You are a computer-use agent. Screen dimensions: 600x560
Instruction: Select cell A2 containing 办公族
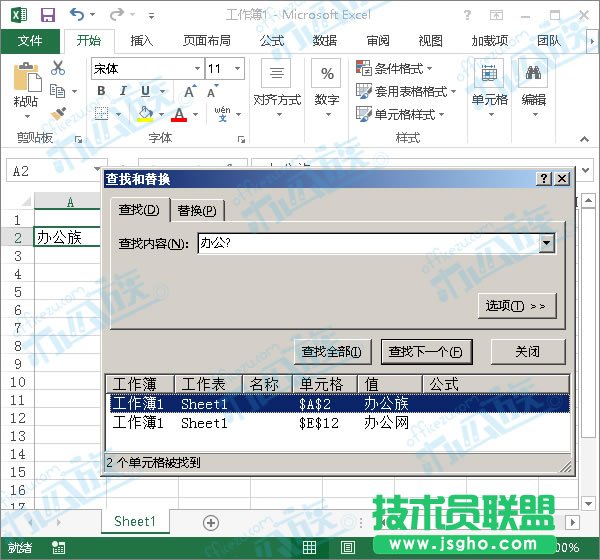67,237
